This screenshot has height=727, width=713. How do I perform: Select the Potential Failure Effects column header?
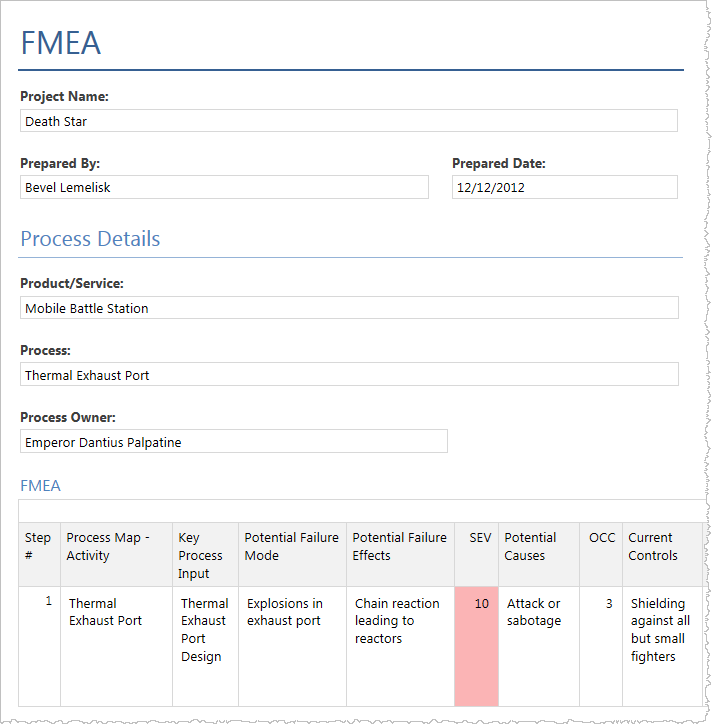(400, 554)
